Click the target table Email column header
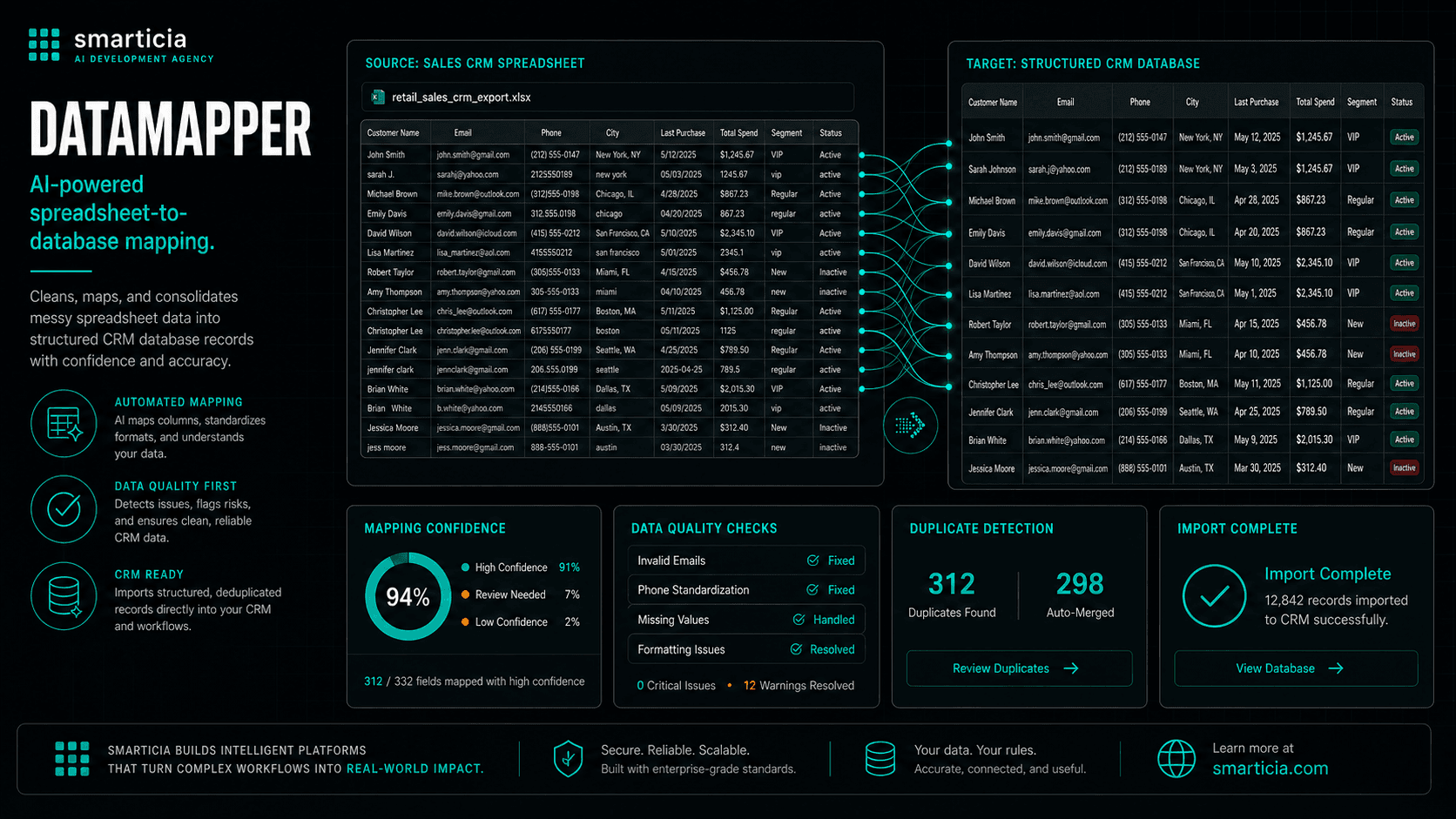Image resolution: width=1456 pixels, height=819 pixels. [x=1066, y=102]
